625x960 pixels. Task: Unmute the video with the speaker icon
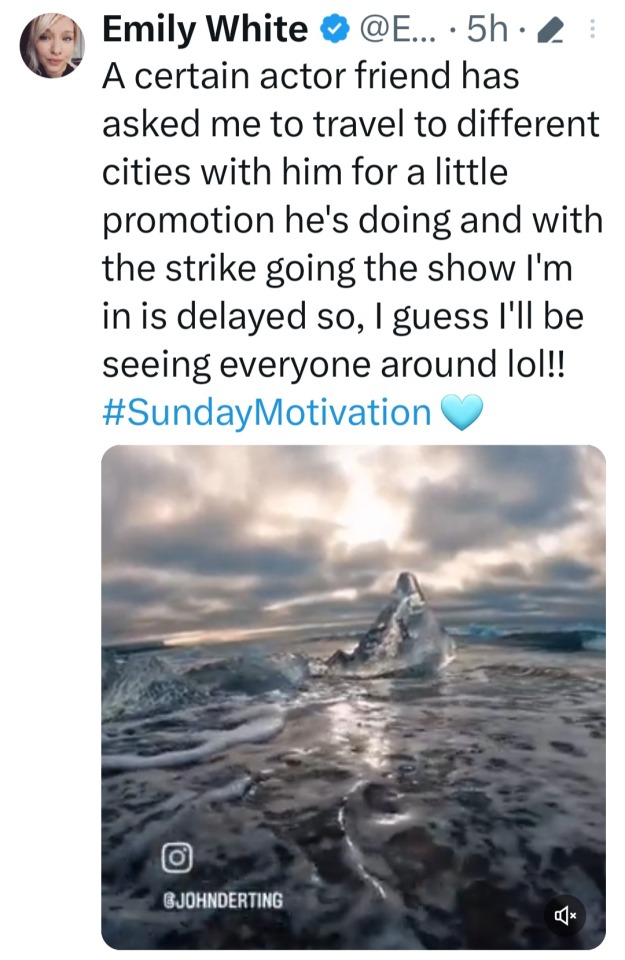(565, 915)
